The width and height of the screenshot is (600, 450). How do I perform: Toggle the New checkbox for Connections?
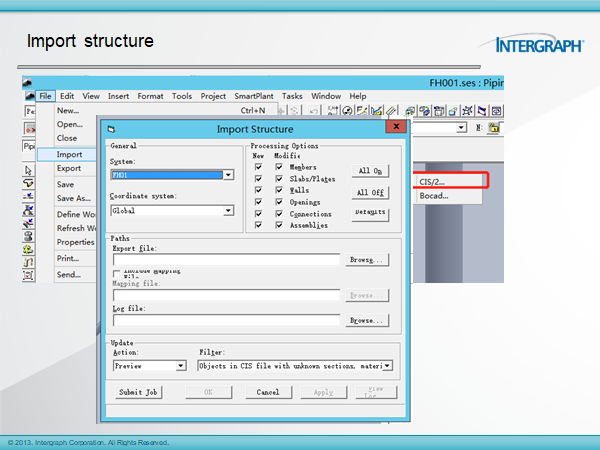pos(259,214)
